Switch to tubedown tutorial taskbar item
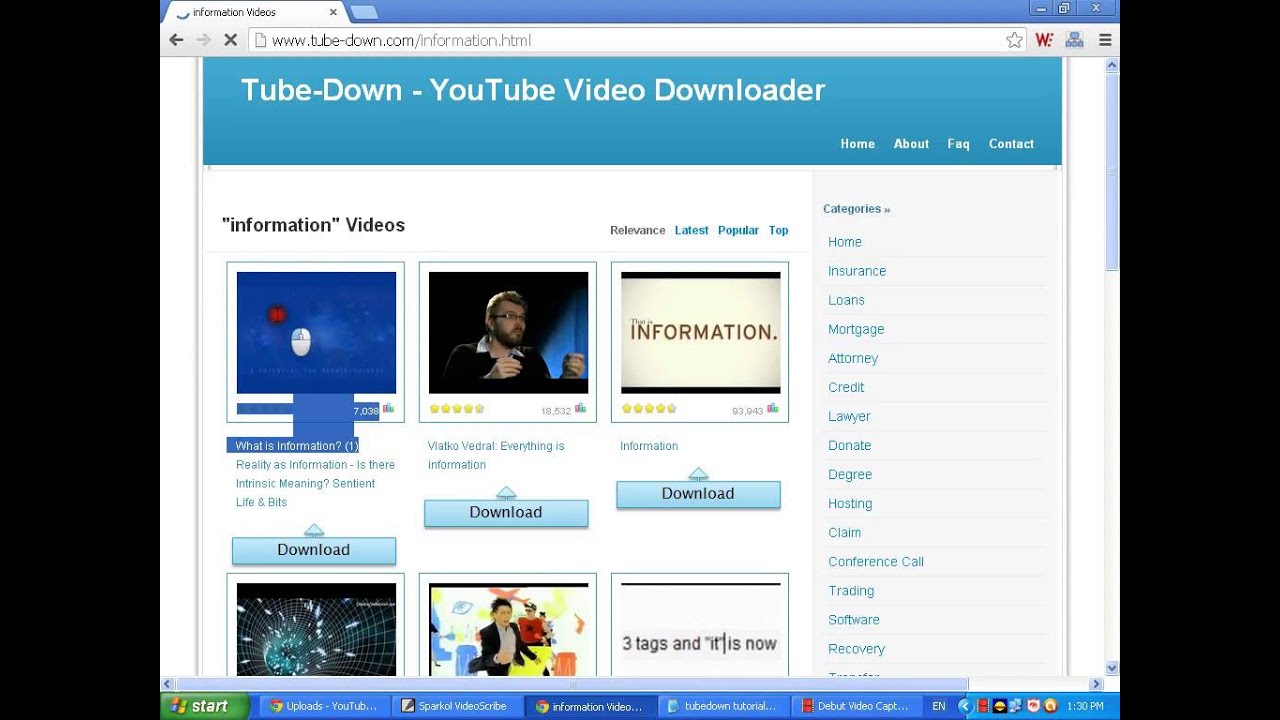Image resolution: width=1280 pixels, height=720 pixels. pos(723,706)
